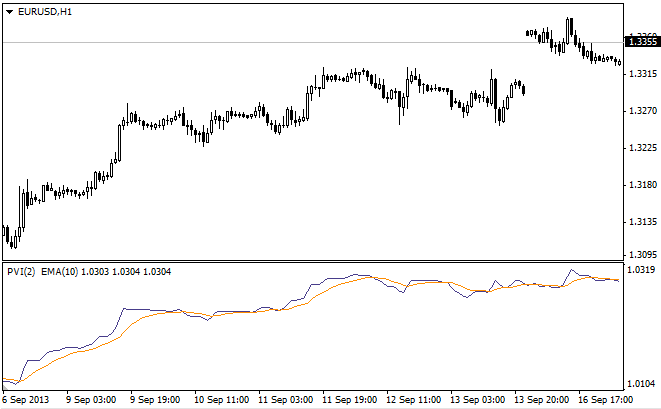
Task: Click the 1.0319 indicator scale value
Action: (x=640, y=270)
